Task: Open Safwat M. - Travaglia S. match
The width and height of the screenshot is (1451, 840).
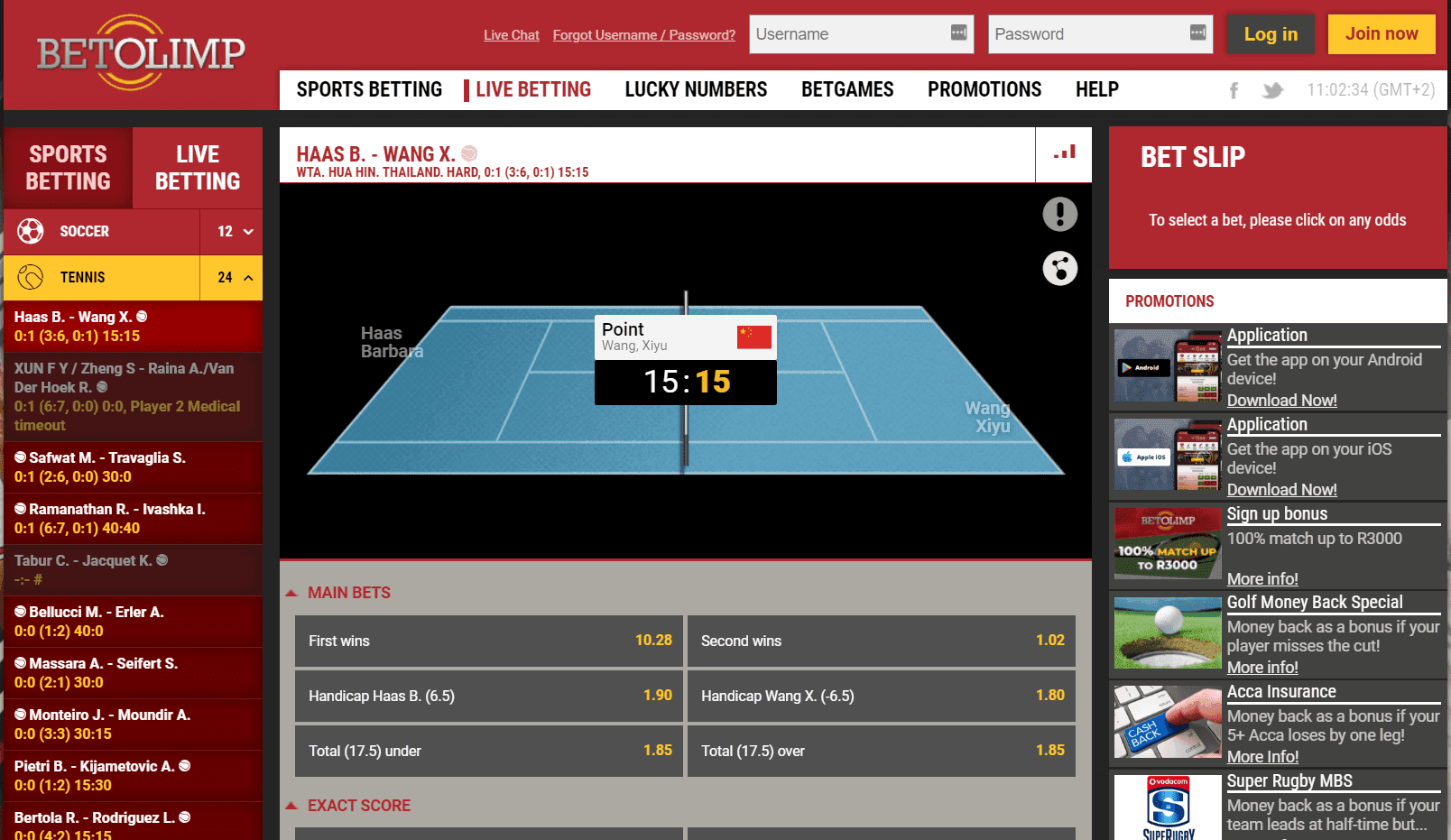Action: click(133, 467)
